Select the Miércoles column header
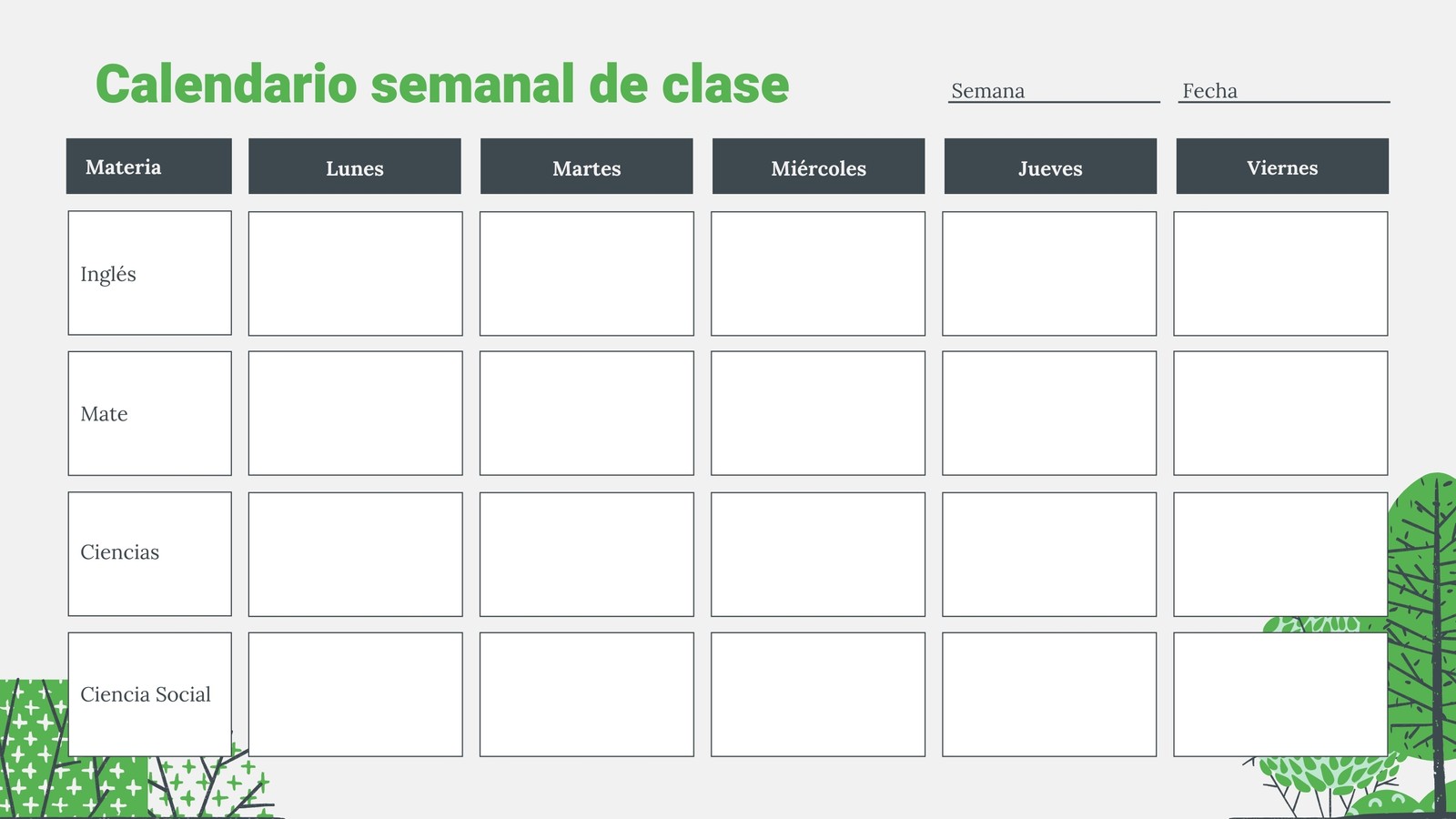The height and width of the screenshot is (819, 1456). click(x=818, y=167)
